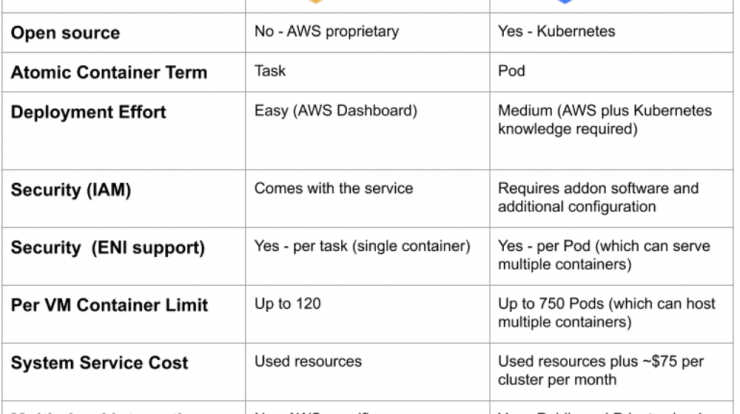Click the 'Security (ENI support)' label
This screenshot has width=740, height=414.
tap(108, 248)
